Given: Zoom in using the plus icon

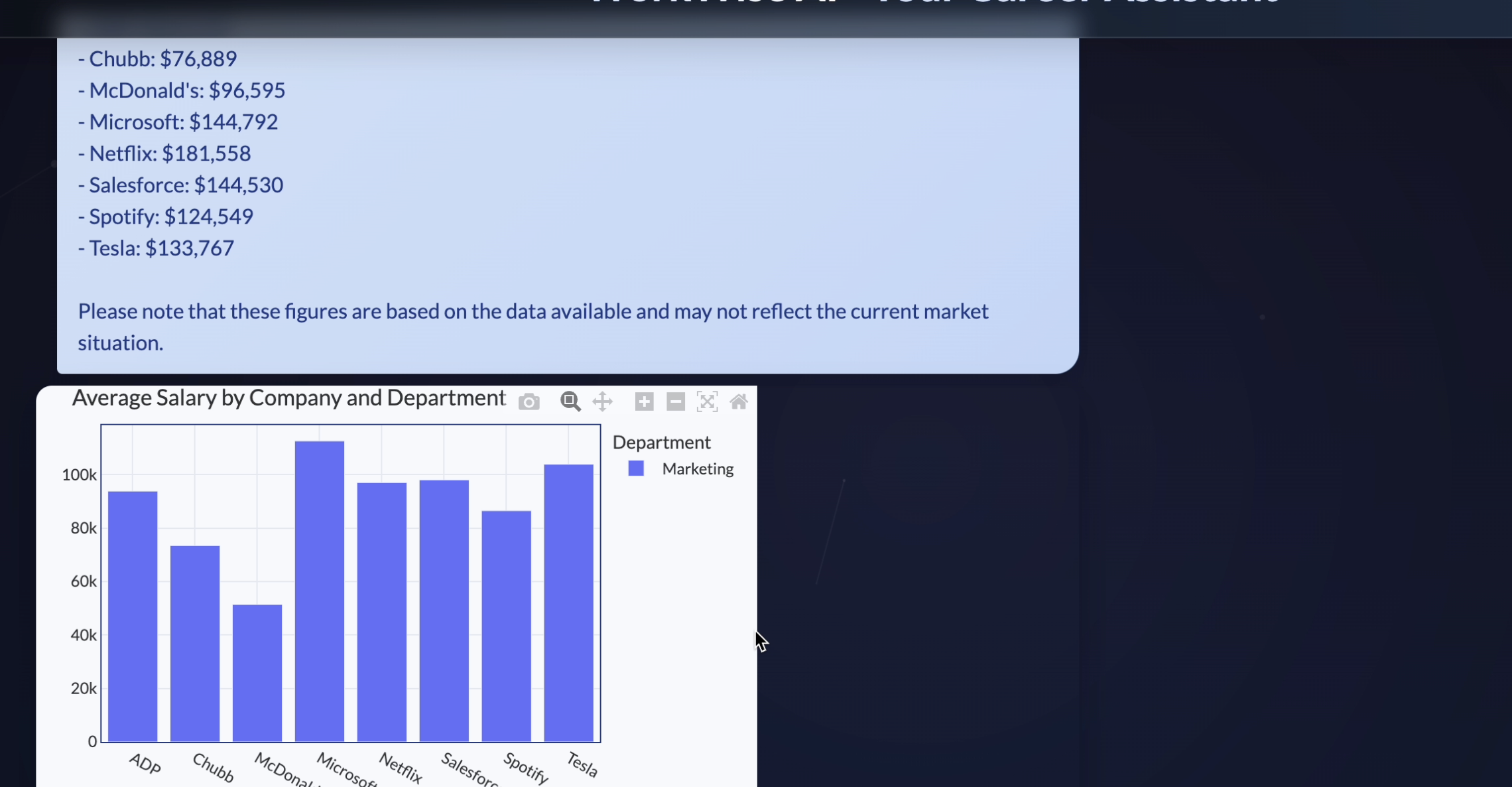Looking at the screenshot, I should coord(644,401).
